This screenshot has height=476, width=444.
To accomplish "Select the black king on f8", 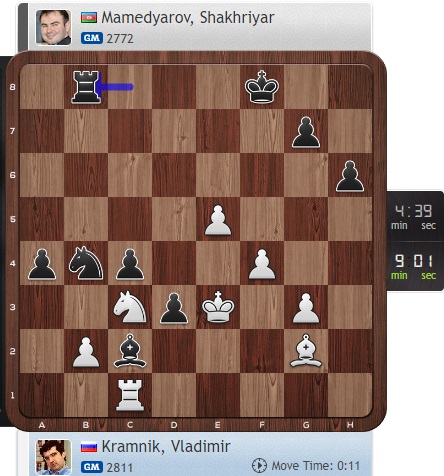I will click(x=262, y=87).
